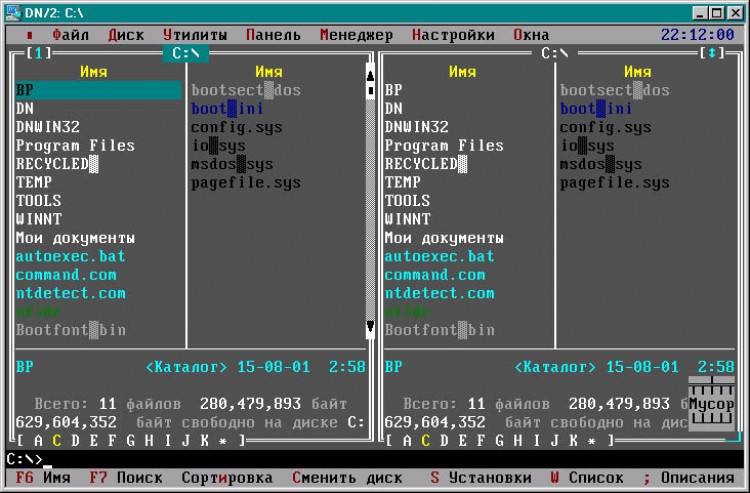750x493 pixels.
Task: Click the left panel C:\ path title
Action: 186,53
